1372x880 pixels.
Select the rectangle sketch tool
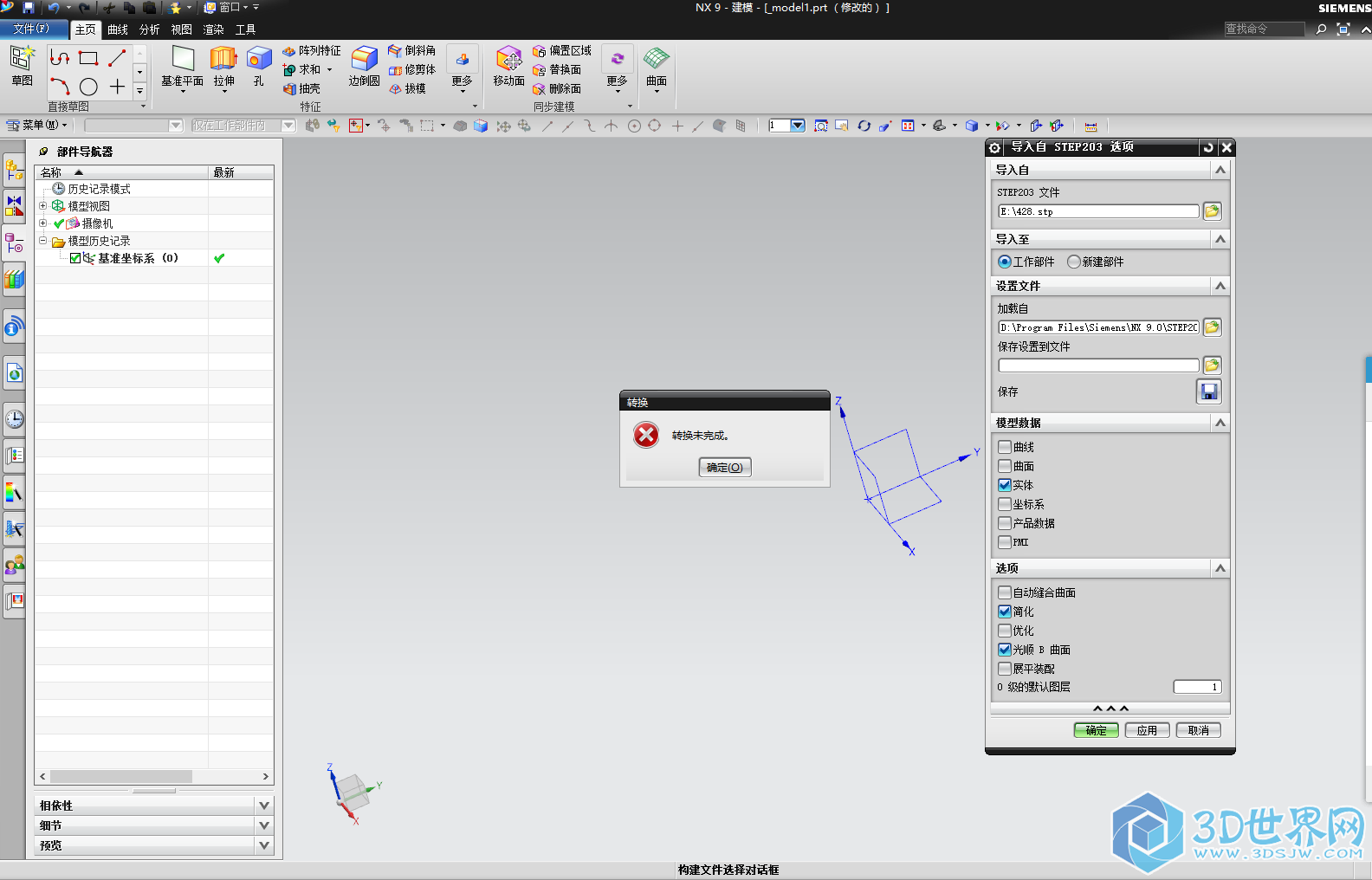[x=88, y=58]
